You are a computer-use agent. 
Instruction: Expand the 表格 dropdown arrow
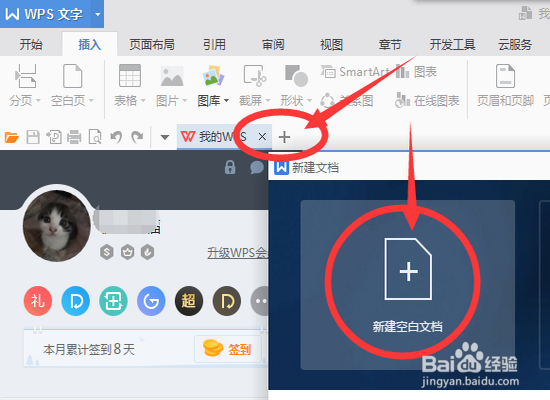point(143,101)
